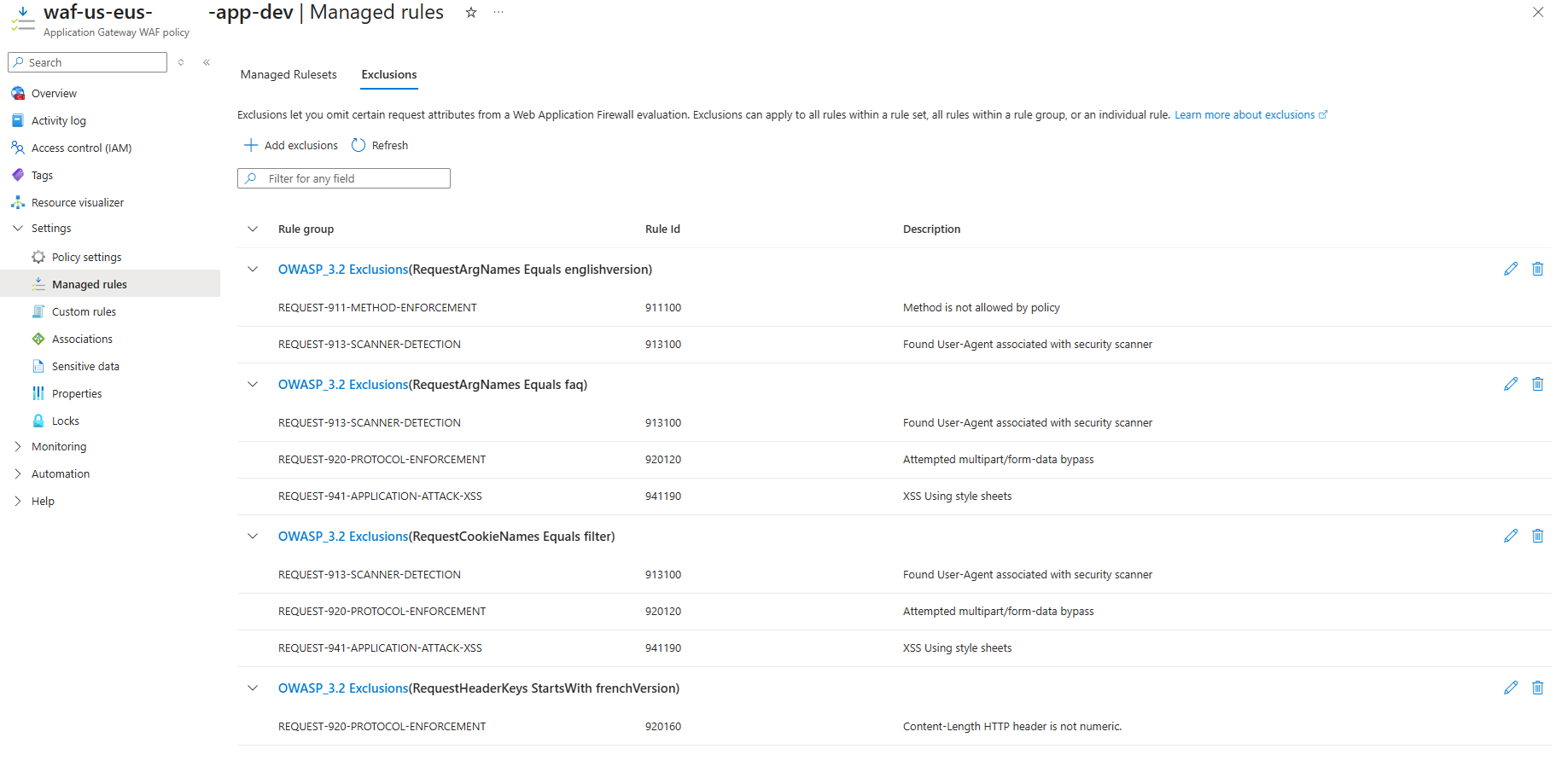Open Custom rules from sidebar

(84, 312)
